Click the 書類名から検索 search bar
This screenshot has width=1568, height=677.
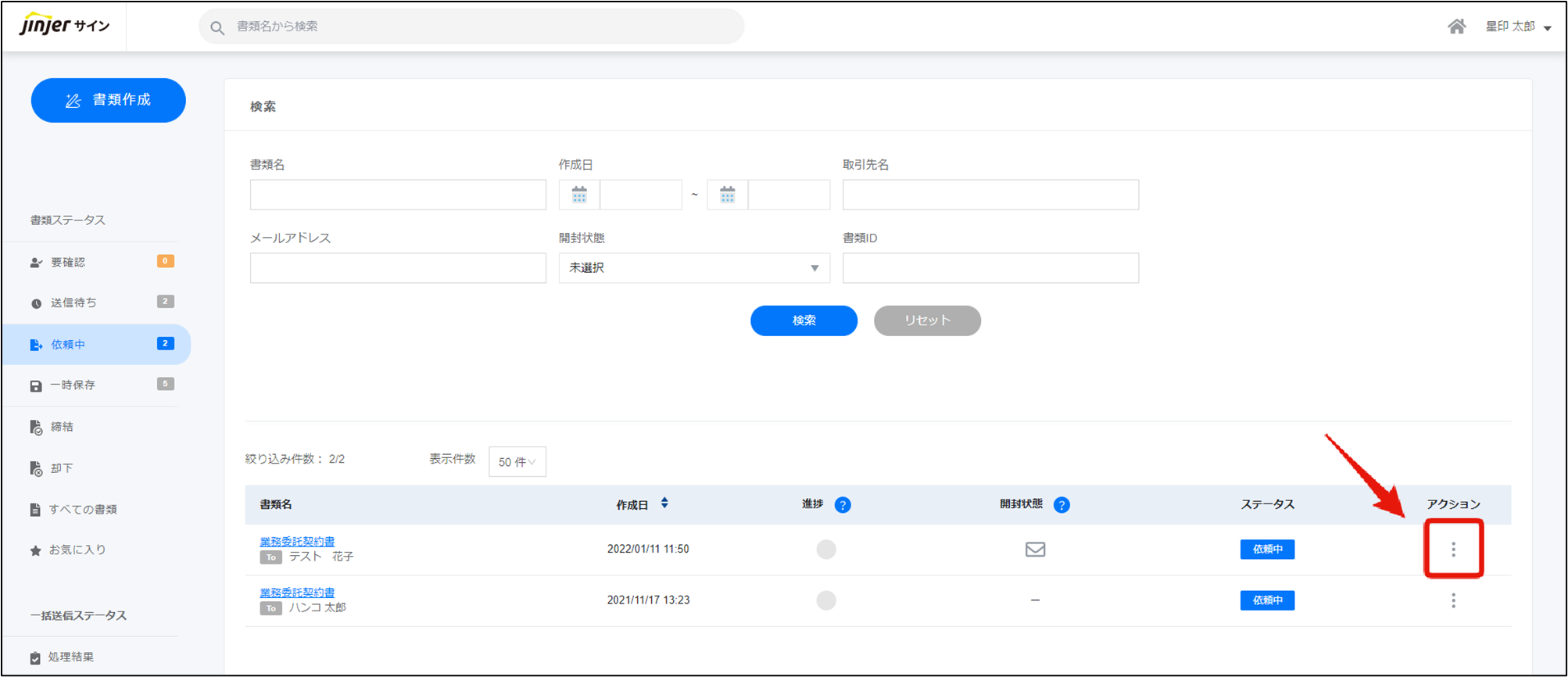coord(471,27)
